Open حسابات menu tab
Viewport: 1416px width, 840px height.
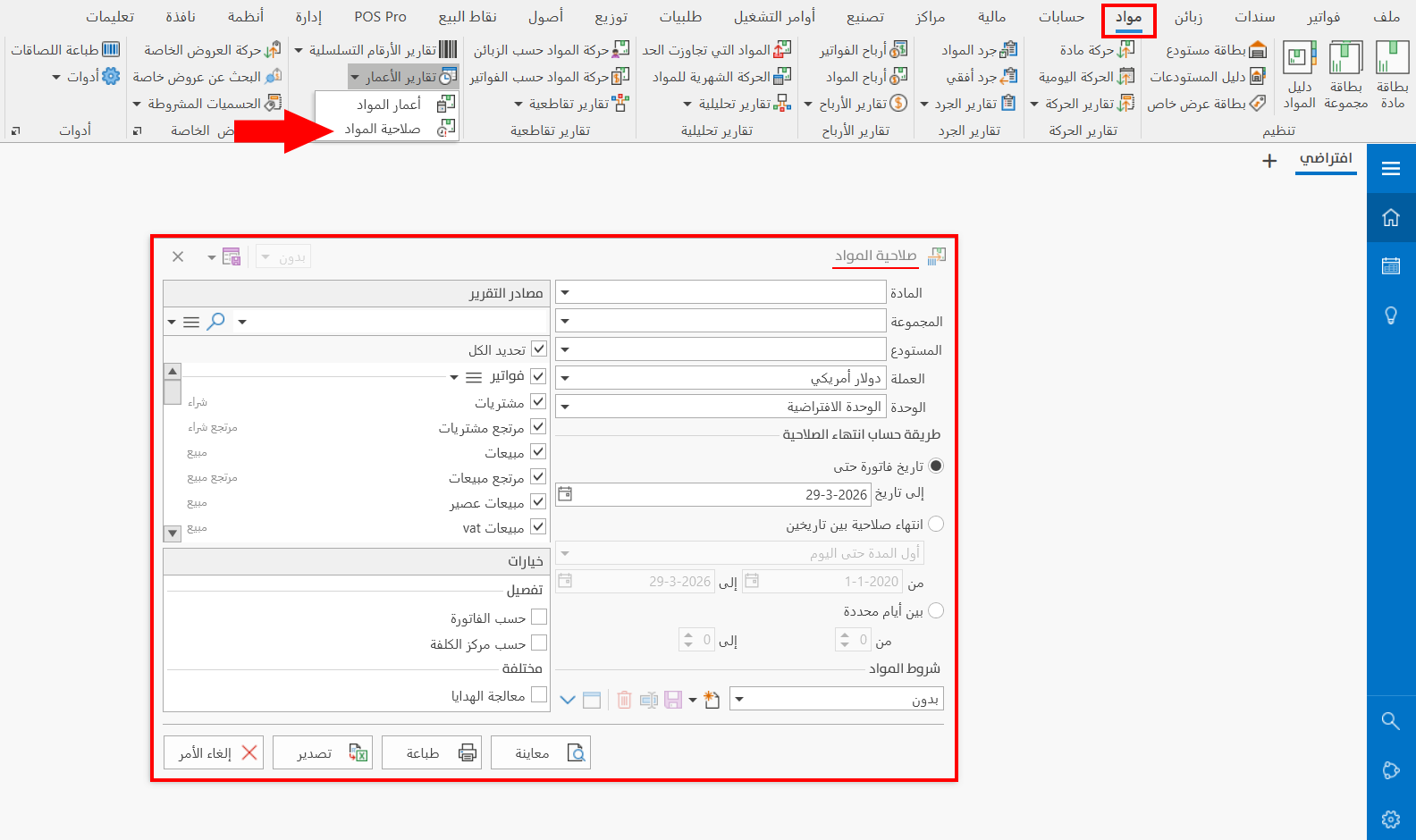(x=1061, y=17)
